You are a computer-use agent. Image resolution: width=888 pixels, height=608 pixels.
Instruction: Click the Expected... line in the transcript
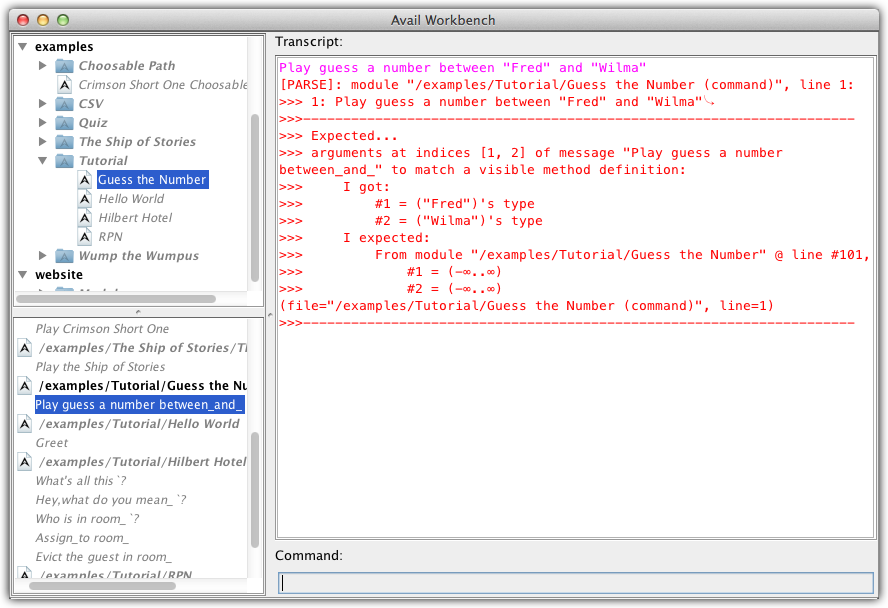pos(338,136)
